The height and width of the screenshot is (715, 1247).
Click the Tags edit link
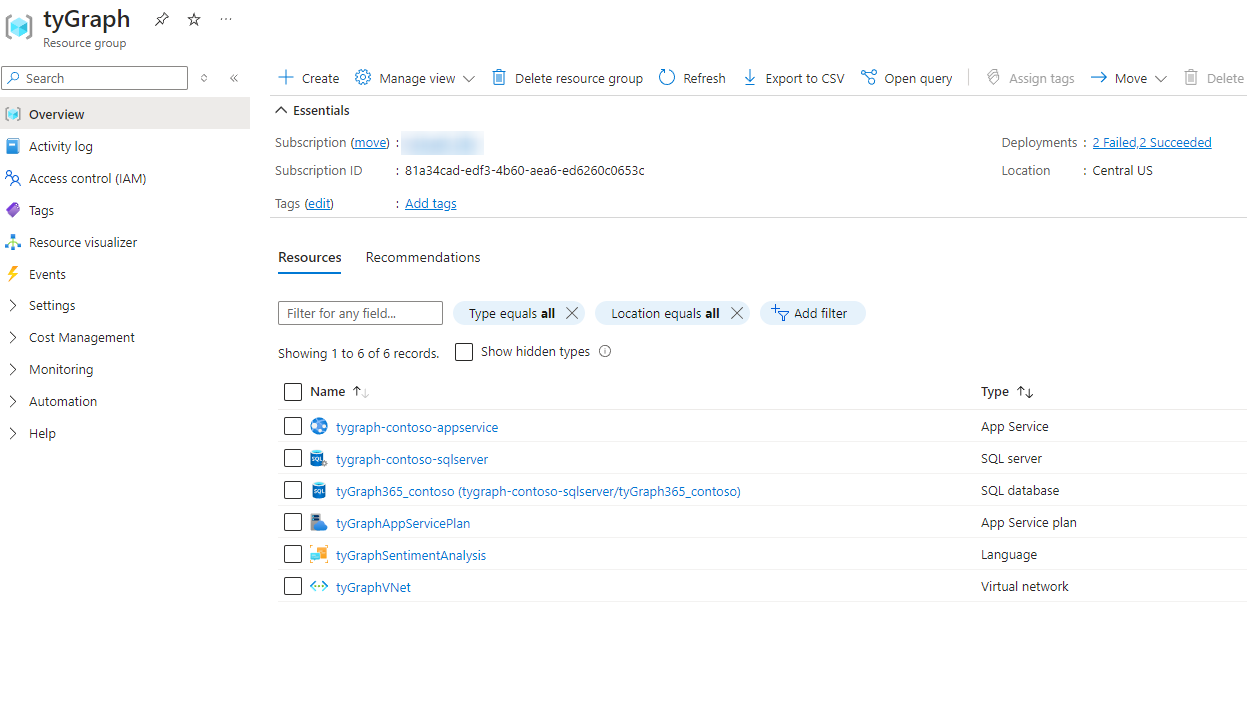319,203
